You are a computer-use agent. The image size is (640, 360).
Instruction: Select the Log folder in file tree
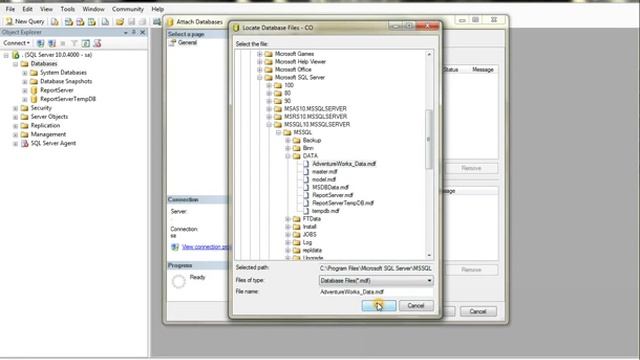pos(307,242)
